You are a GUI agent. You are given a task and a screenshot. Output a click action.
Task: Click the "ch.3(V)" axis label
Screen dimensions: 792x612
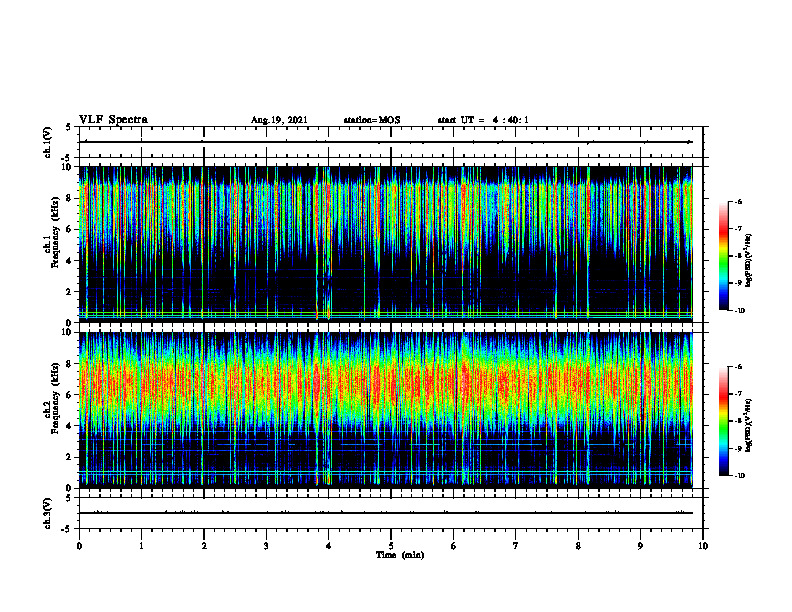click(47, 513)
